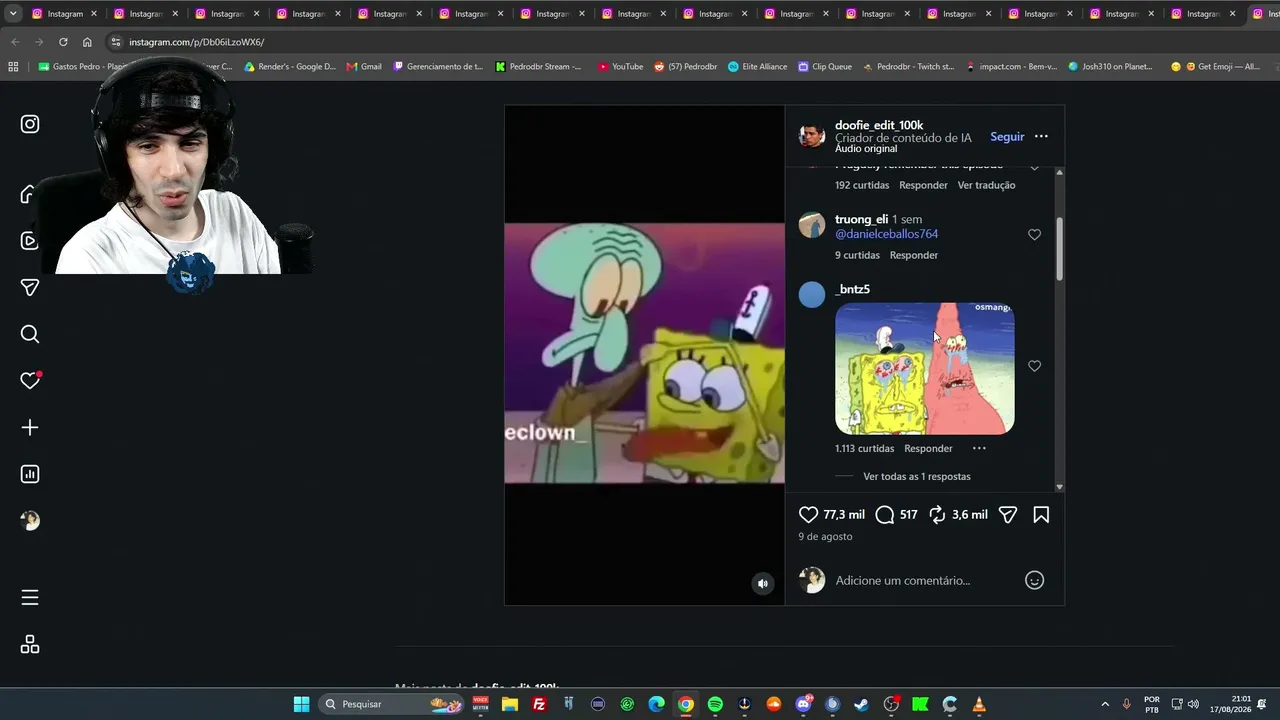This screenshot has height=720, width=1280.
Task: Open the Windows Start menu
Action: (301, 704)
